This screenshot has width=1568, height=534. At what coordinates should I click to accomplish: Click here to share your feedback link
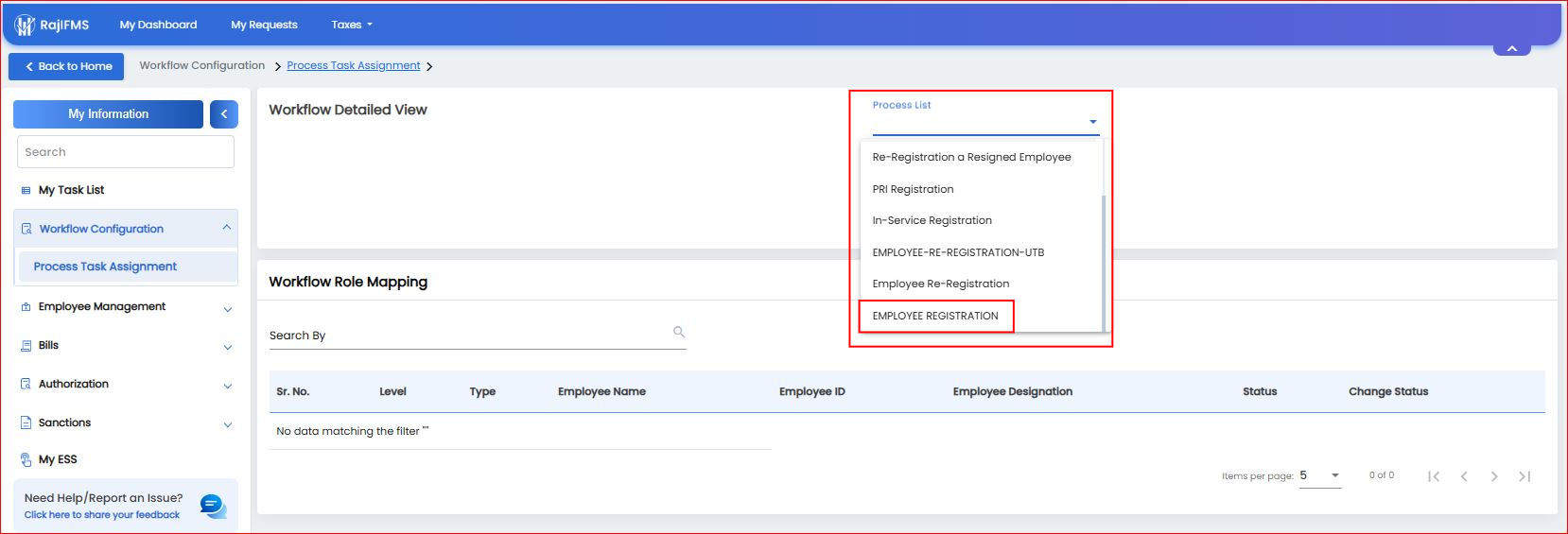point(102,515)
